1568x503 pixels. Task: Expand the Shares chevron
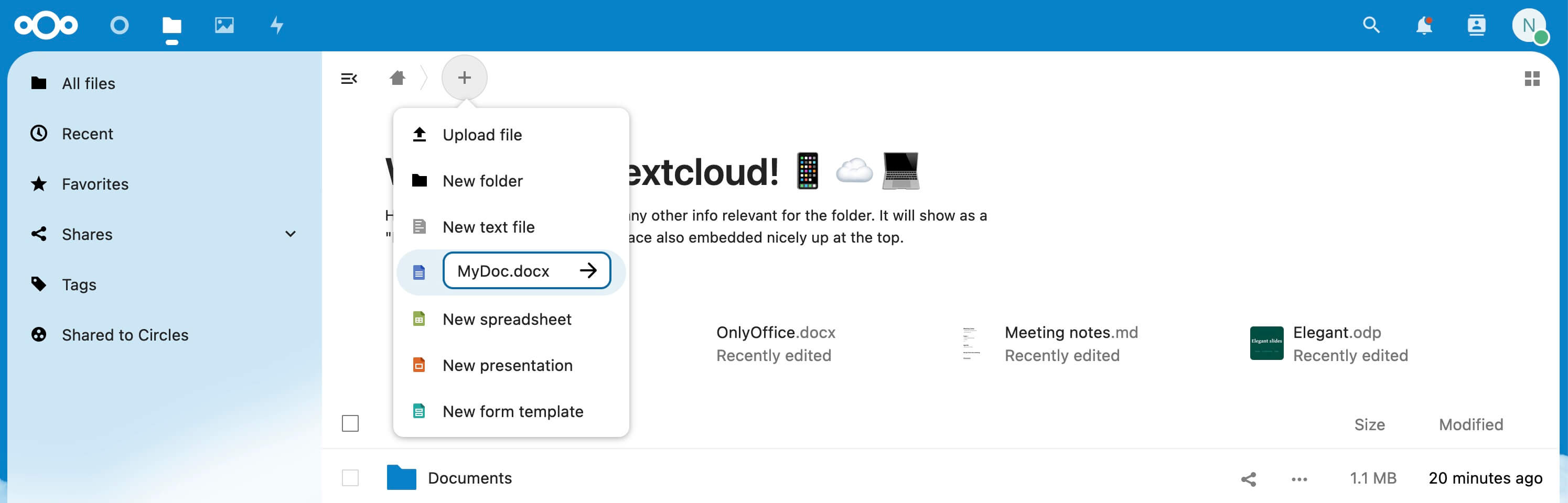click(291, 234)
